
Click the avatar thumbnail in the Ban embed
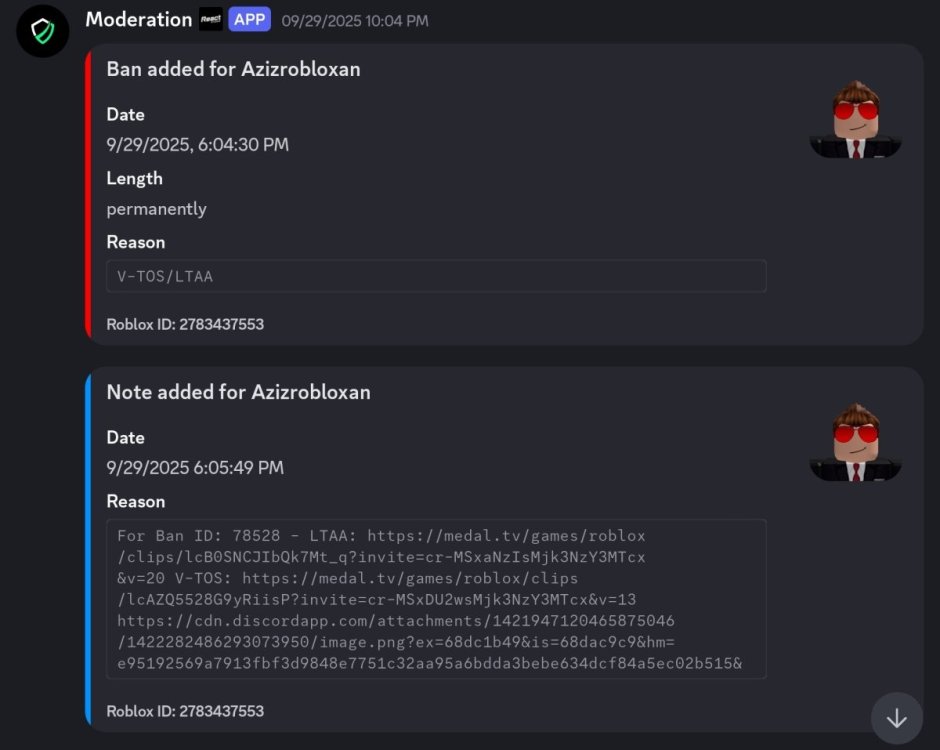(x=855, y=121)
